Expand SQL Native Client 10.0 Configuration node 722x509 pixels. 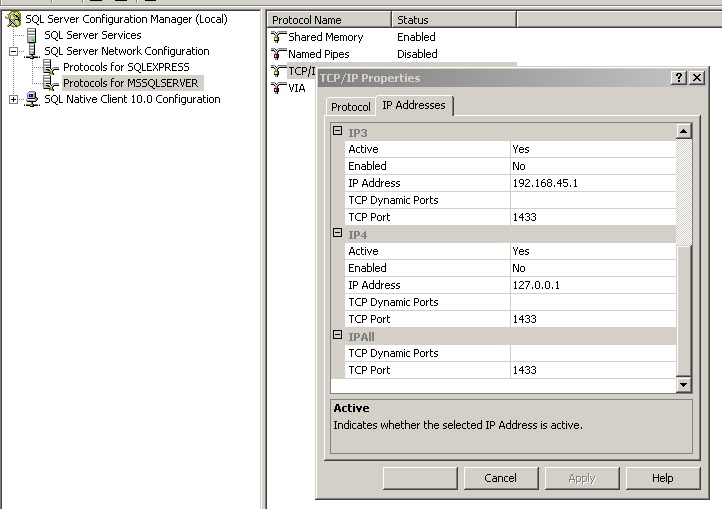(13, 99)
